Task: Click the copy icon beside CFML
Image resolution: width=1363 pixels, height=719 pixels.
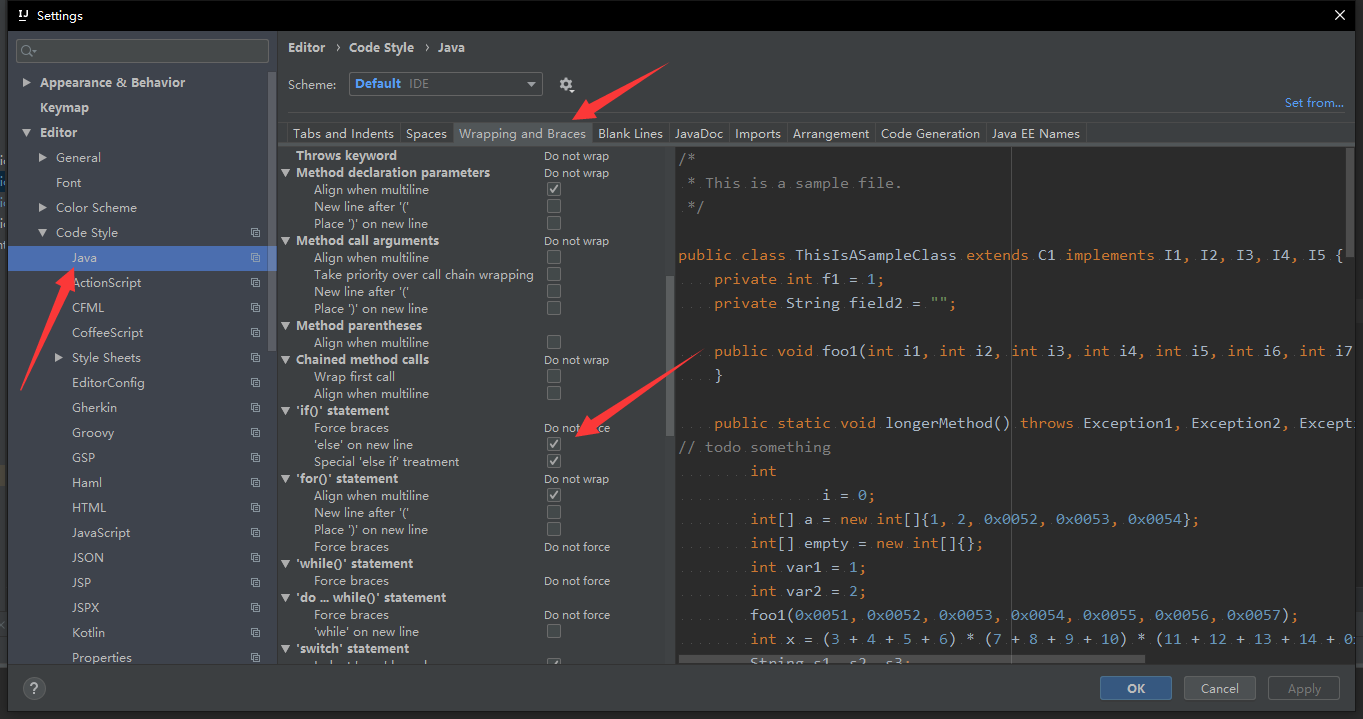Action: 255,308
